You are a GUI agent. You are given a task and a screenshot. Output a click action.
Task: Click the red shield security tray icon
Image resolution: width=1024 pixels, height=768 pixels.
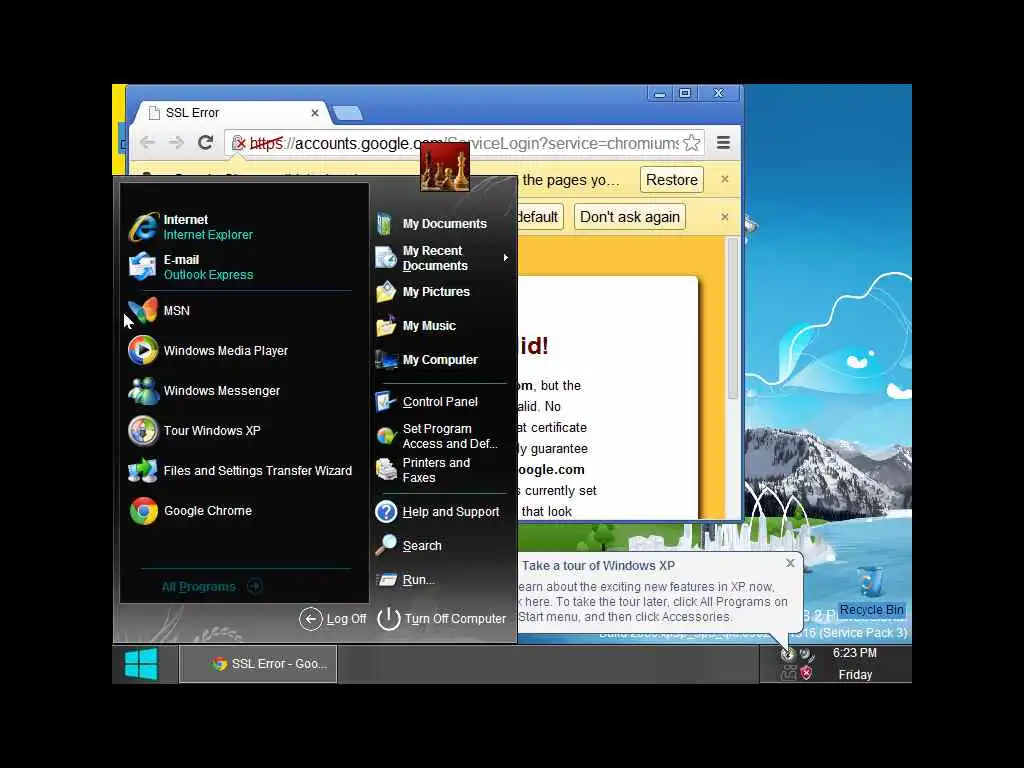tap(807, 673)
